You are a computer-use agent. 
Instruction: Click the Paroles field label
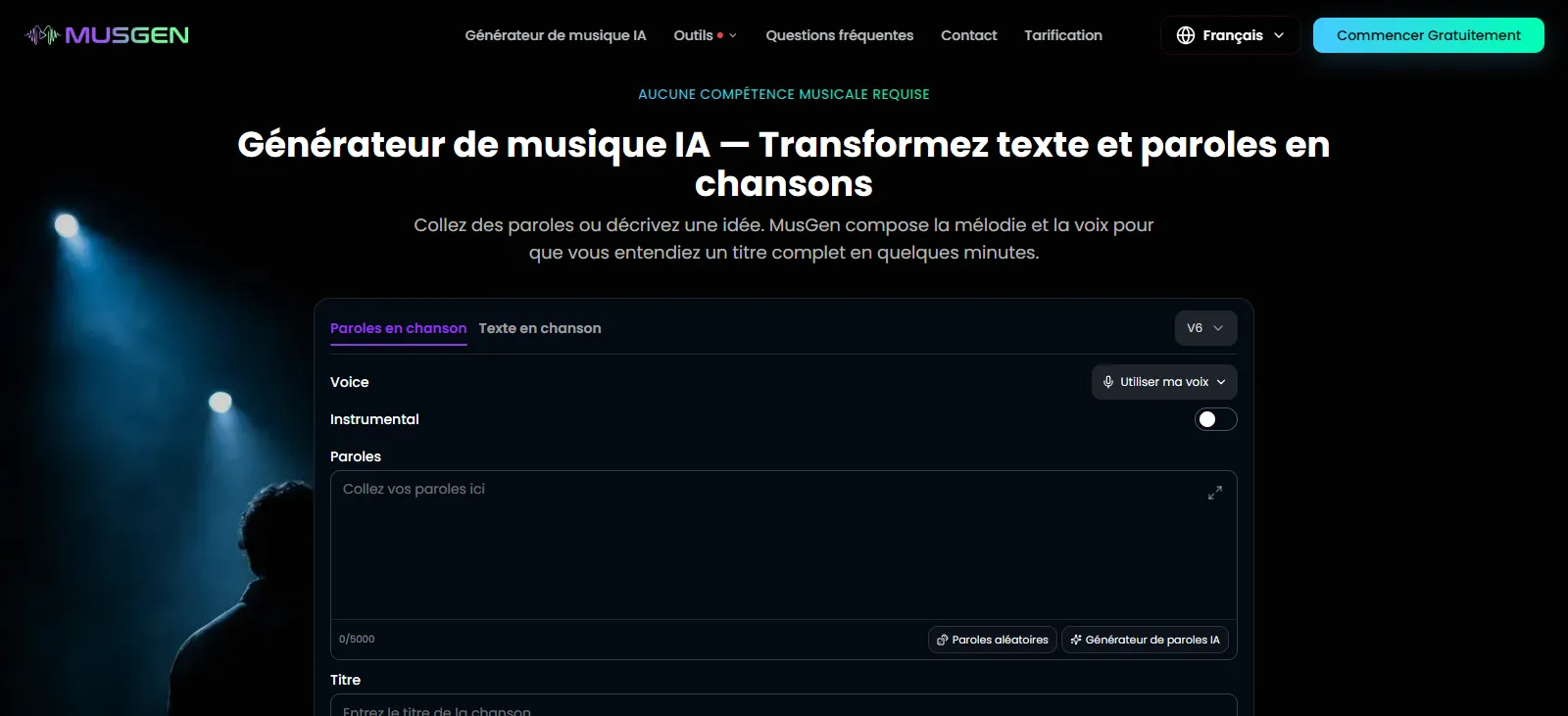coord(356,456)
